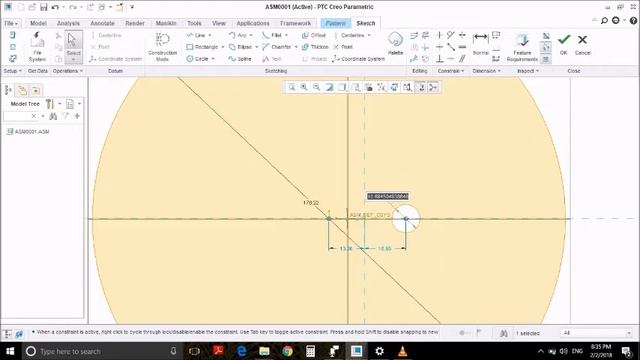This screenshot has width=640, height=360.
Task: Click Zoom In in the graphics toolbar
Action: point(304,87)
